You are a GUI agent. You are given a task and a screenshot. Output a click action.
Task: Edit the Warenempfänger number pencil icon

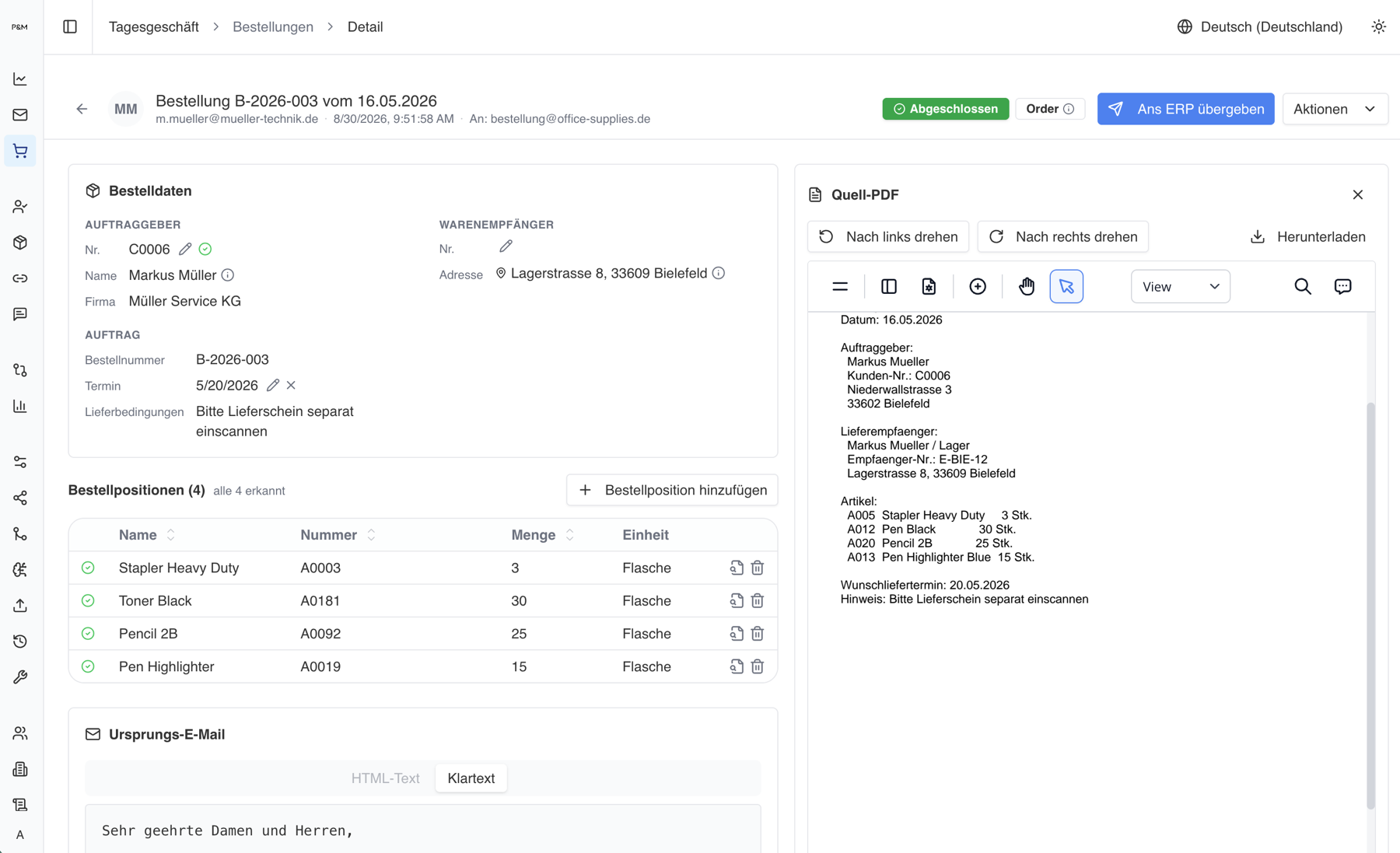click(506, 246)
